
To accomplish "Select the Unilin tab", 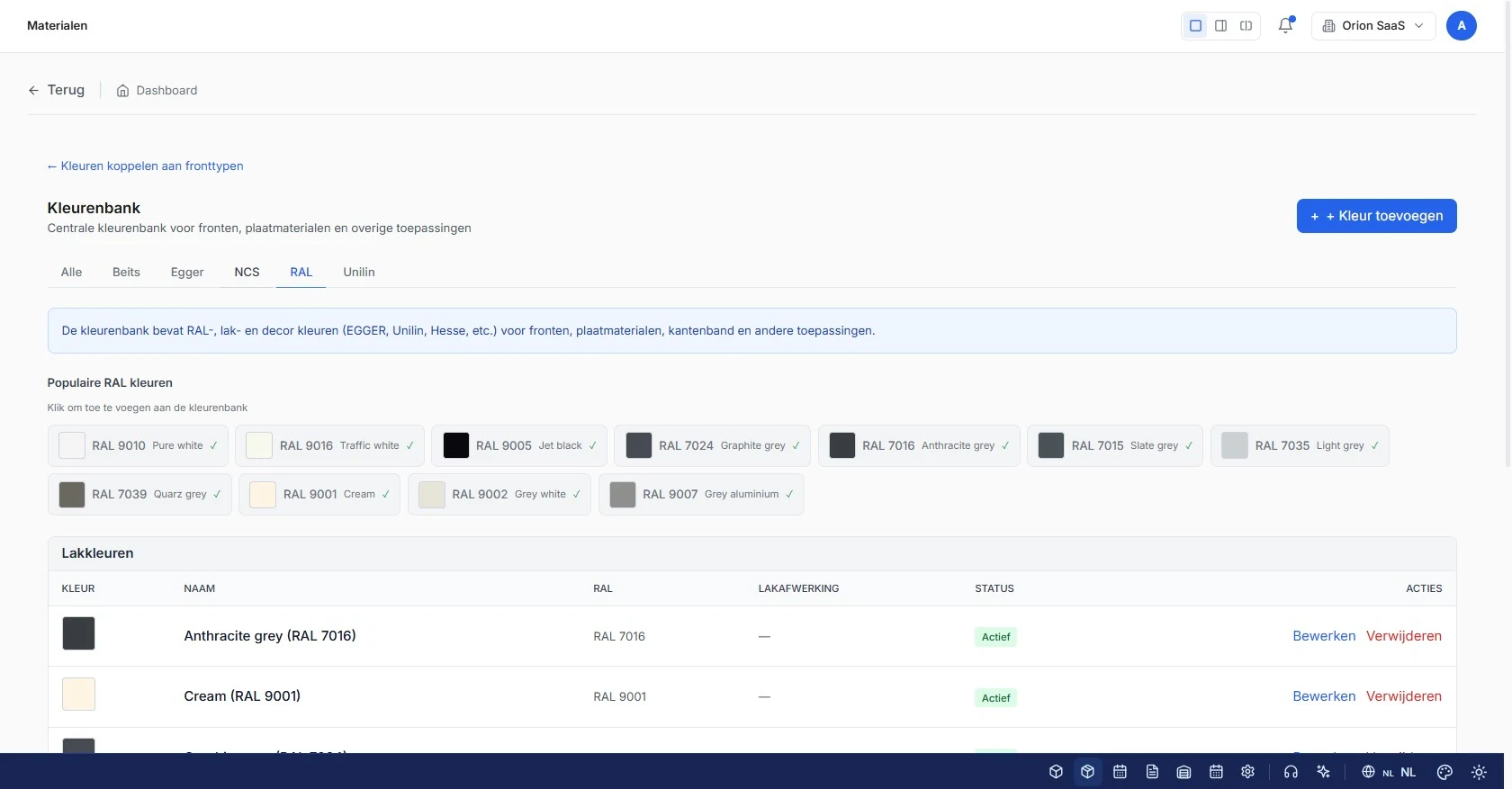I will tap(359, 272).
